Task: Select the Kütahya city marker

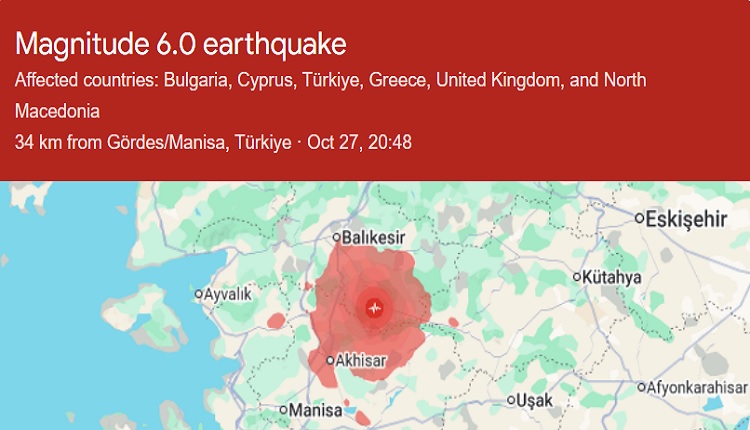Action: click(x=577, y=277)
